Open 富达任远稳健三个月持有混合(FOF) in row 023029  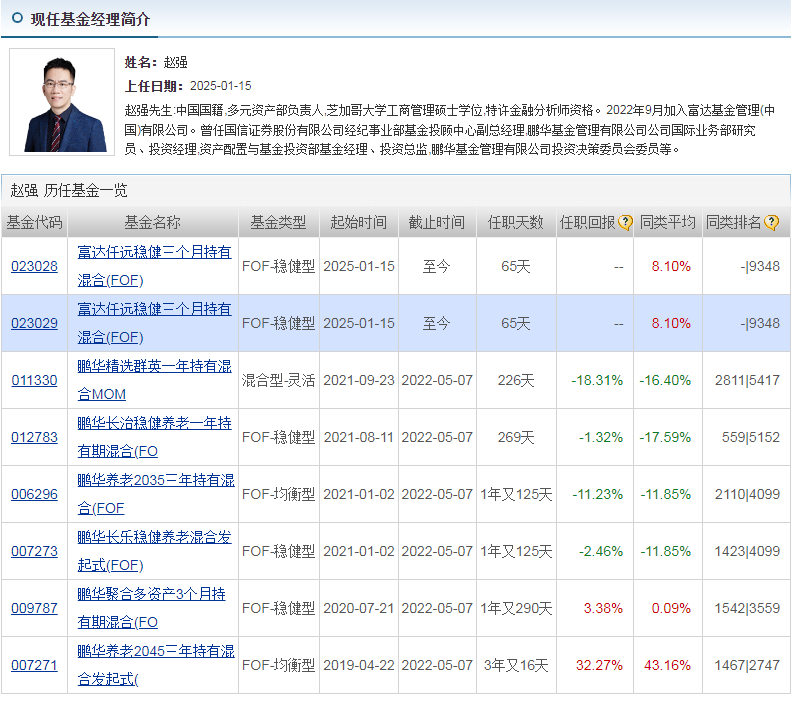point(154,323)
